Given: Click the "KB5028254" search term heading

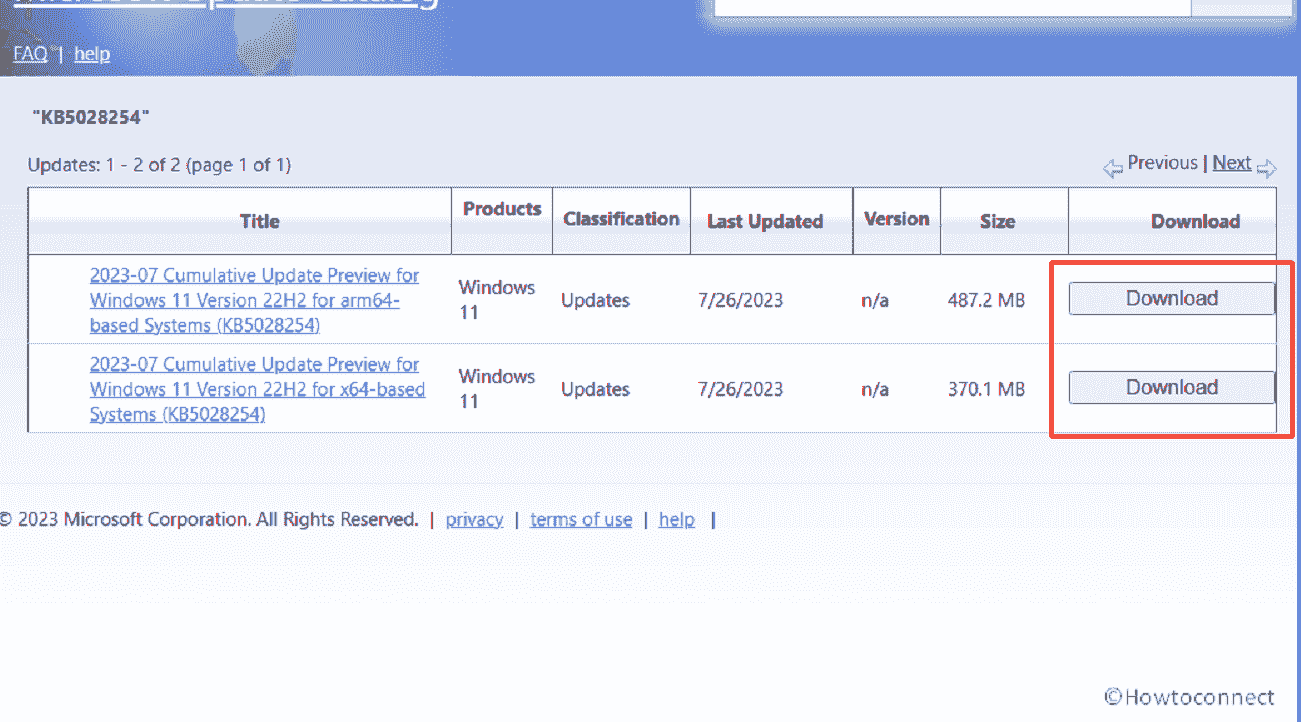Looking at the screenshot, I should (x=90, y=117).
